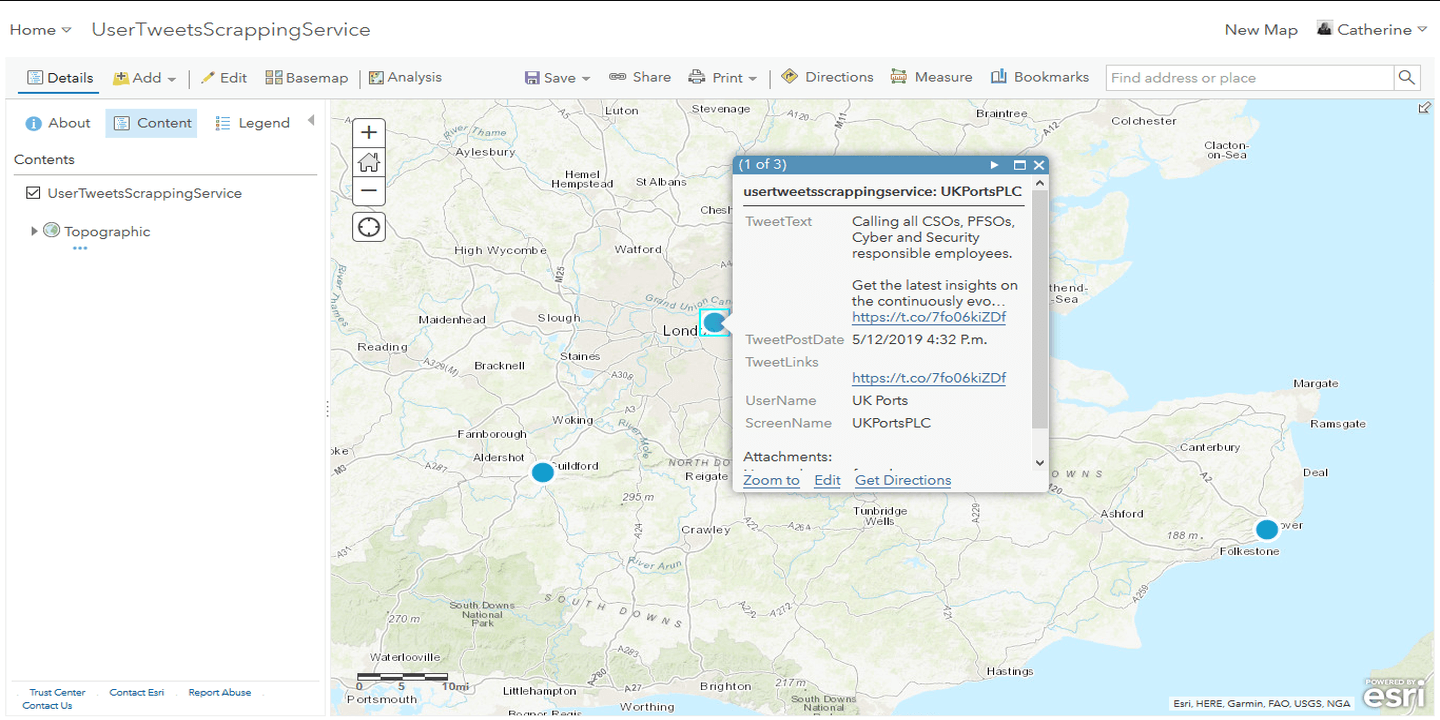Screen dimensions: 1440x720
Task: Go to next popup feature arrow
Action: click(994, 165)
